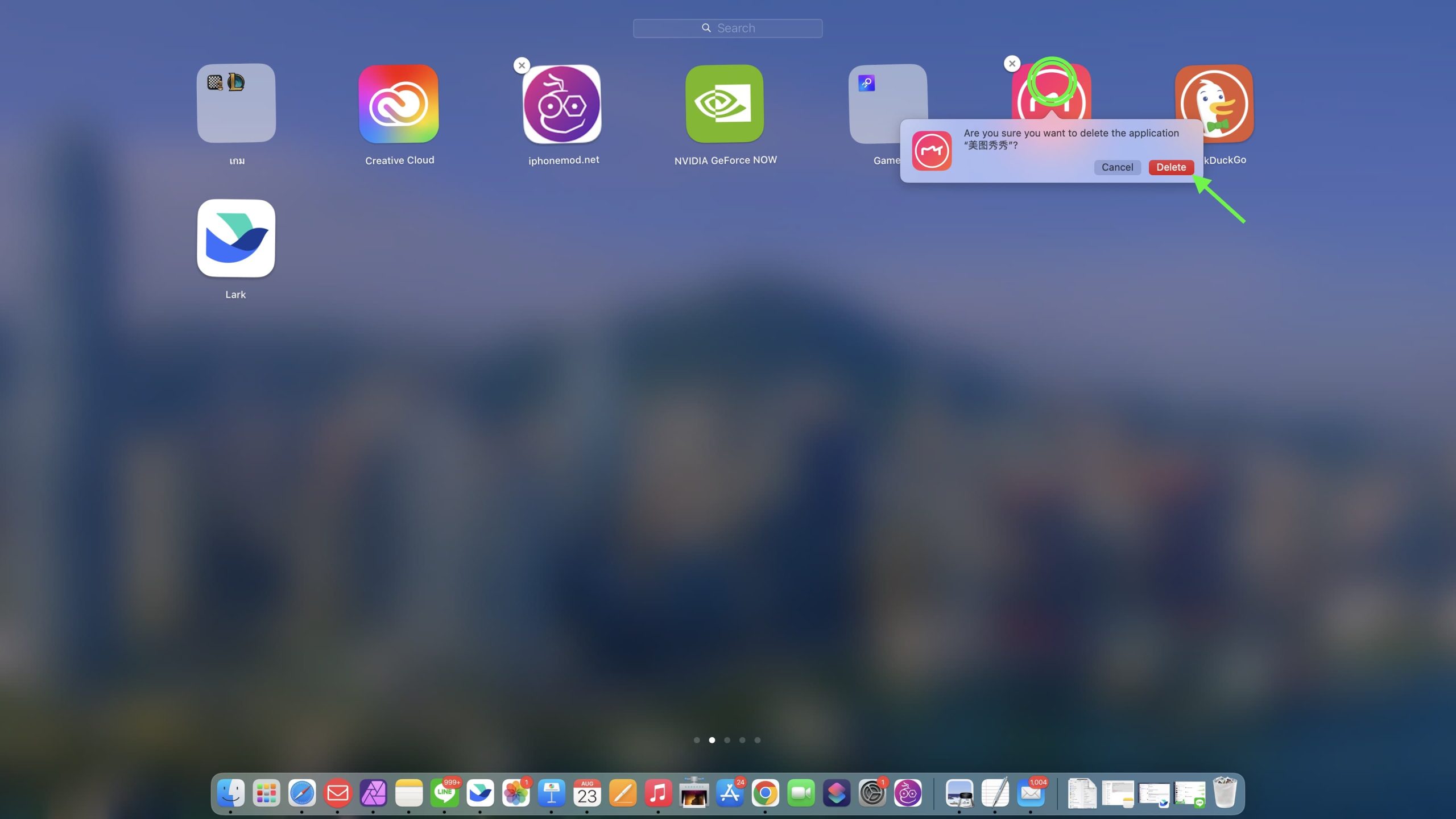
Task: Open the App Store from the Dock
Action: (730, 793)
